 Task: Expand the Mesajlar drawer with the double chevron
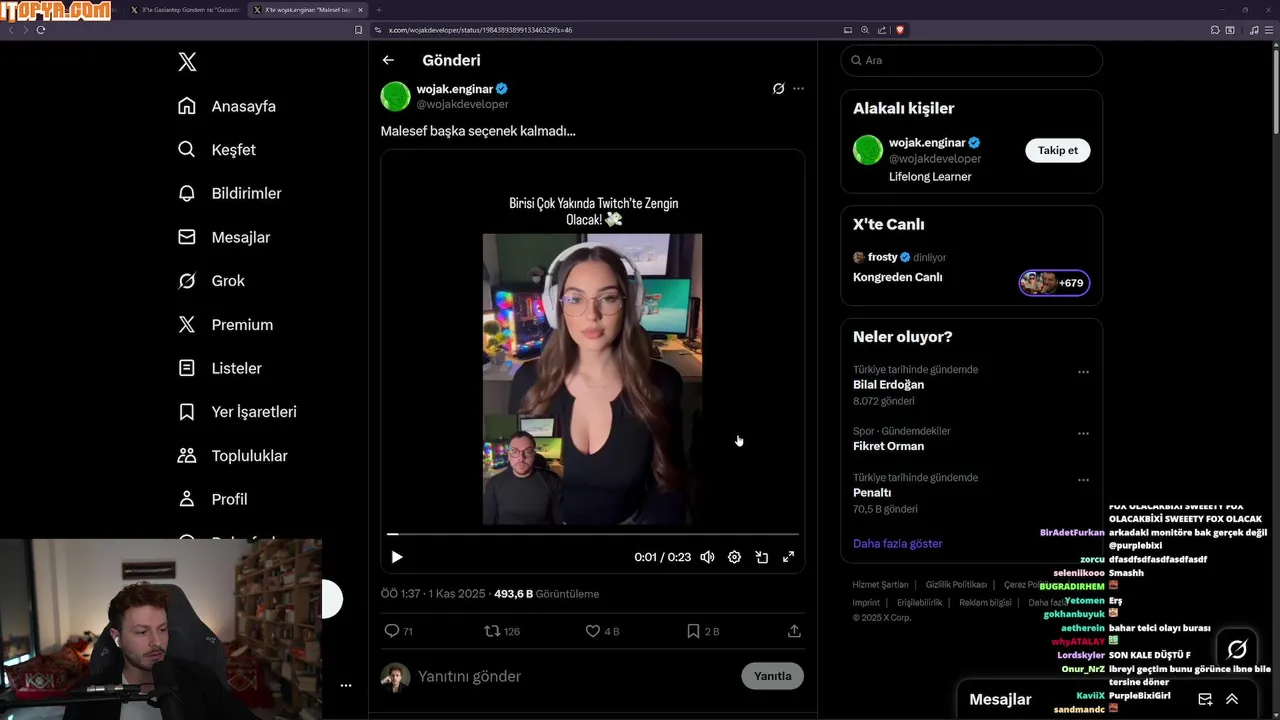(x=1232, y=700)
